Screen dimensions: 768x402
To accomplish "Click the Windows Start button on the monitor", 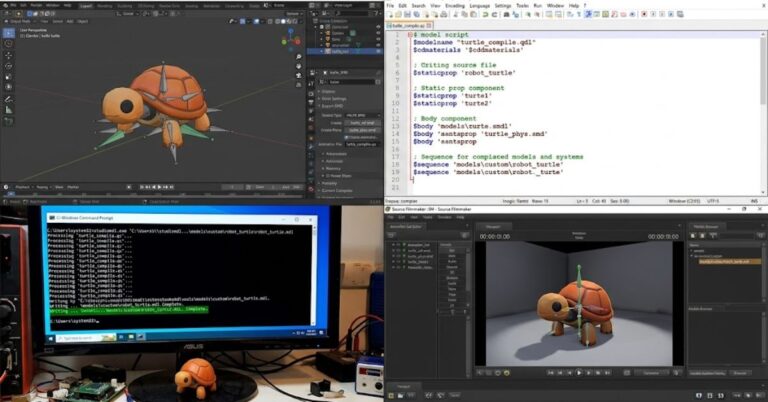I will (50, 337).
